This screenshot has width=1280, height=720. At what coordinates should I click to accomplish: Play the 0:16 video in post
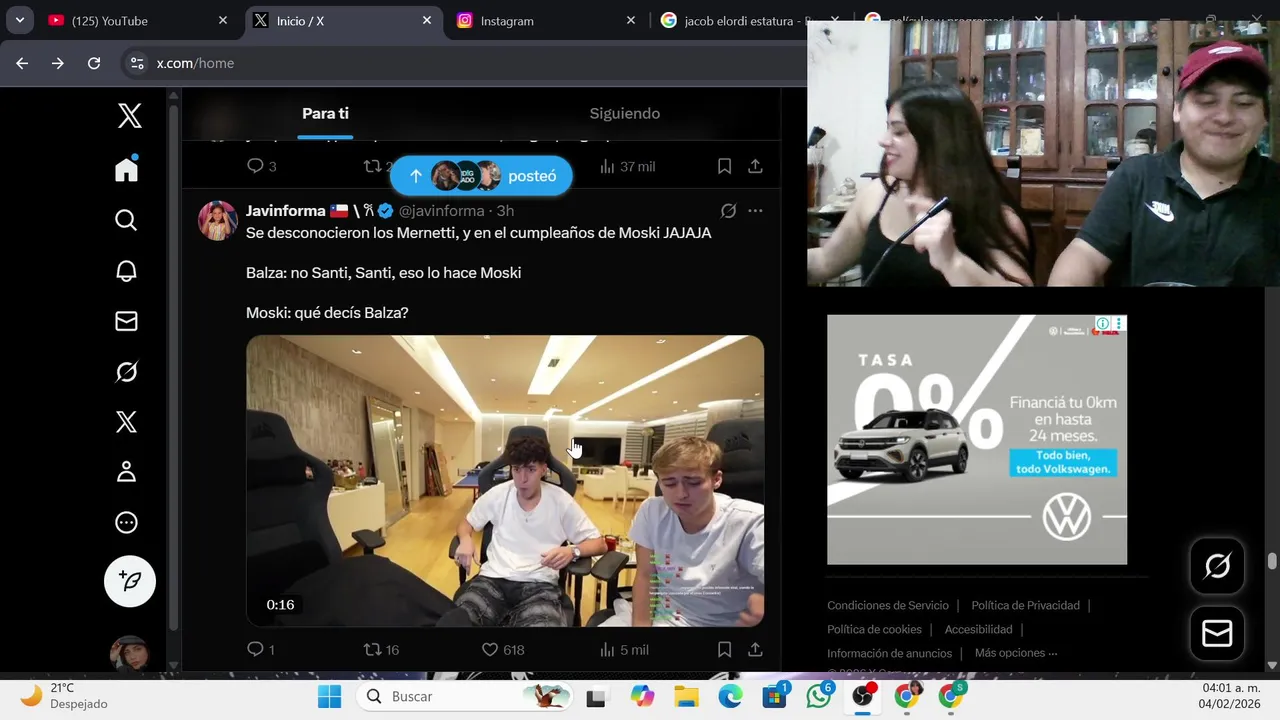[x=505, y=481]
